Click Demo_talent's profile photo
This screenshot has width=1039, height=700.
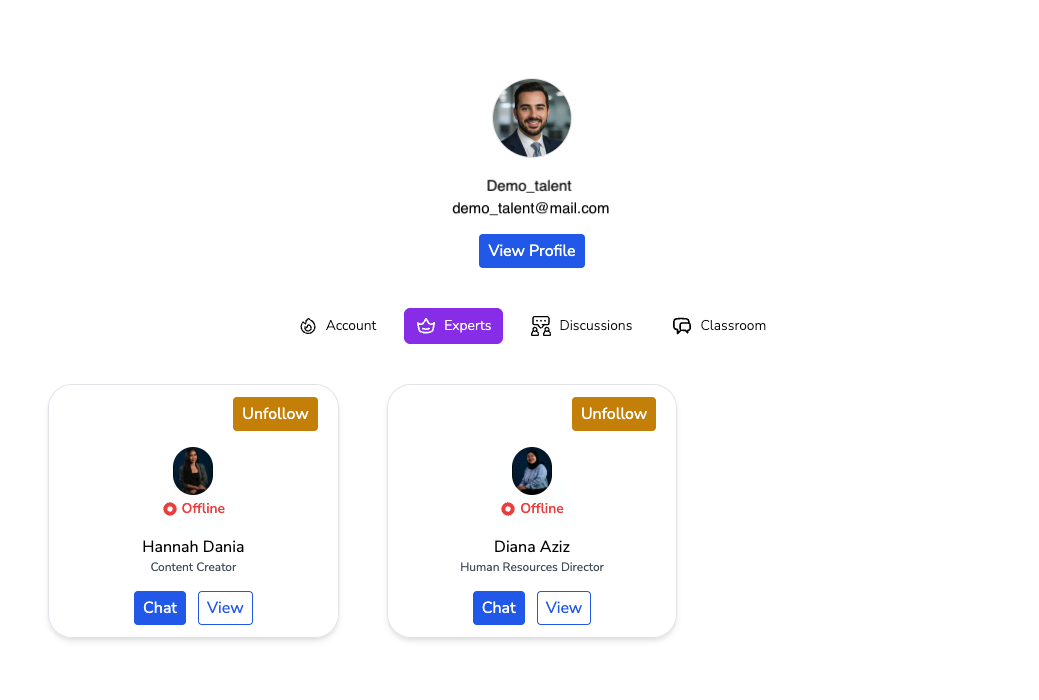pyautogui.click(x=532, y=118)
